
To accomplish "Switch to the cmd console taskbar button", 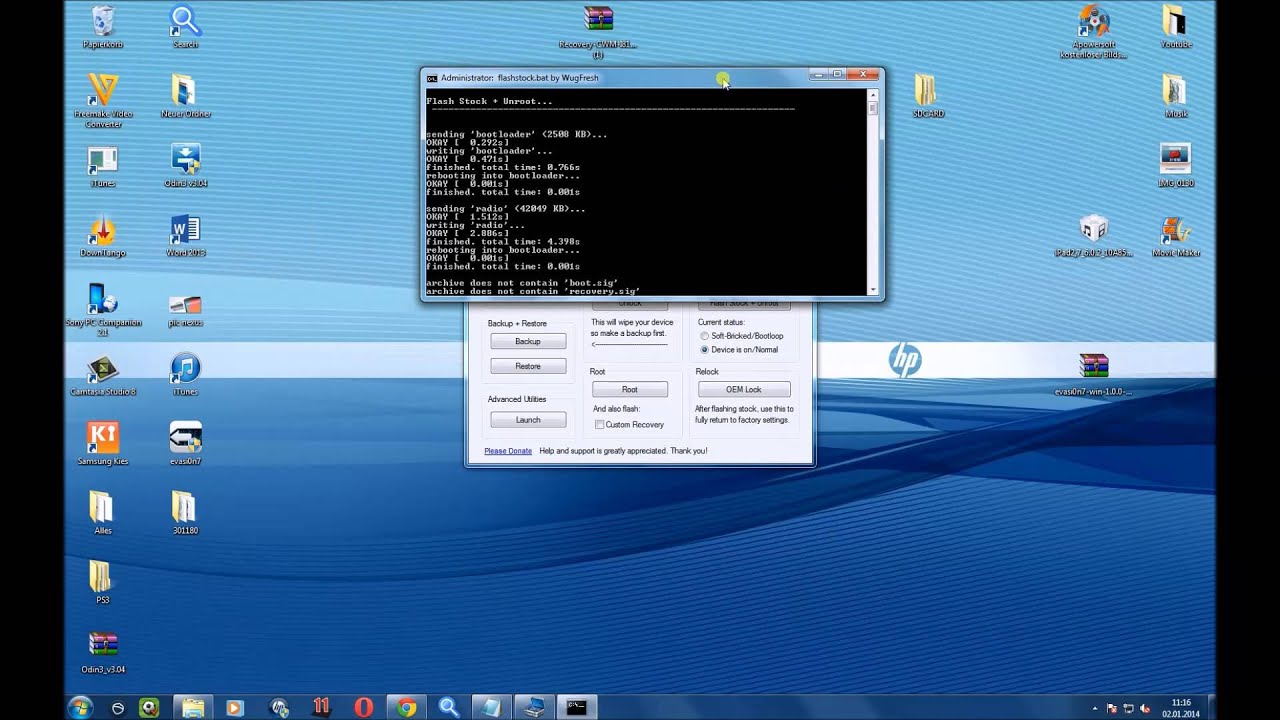I will coord(577,707).
